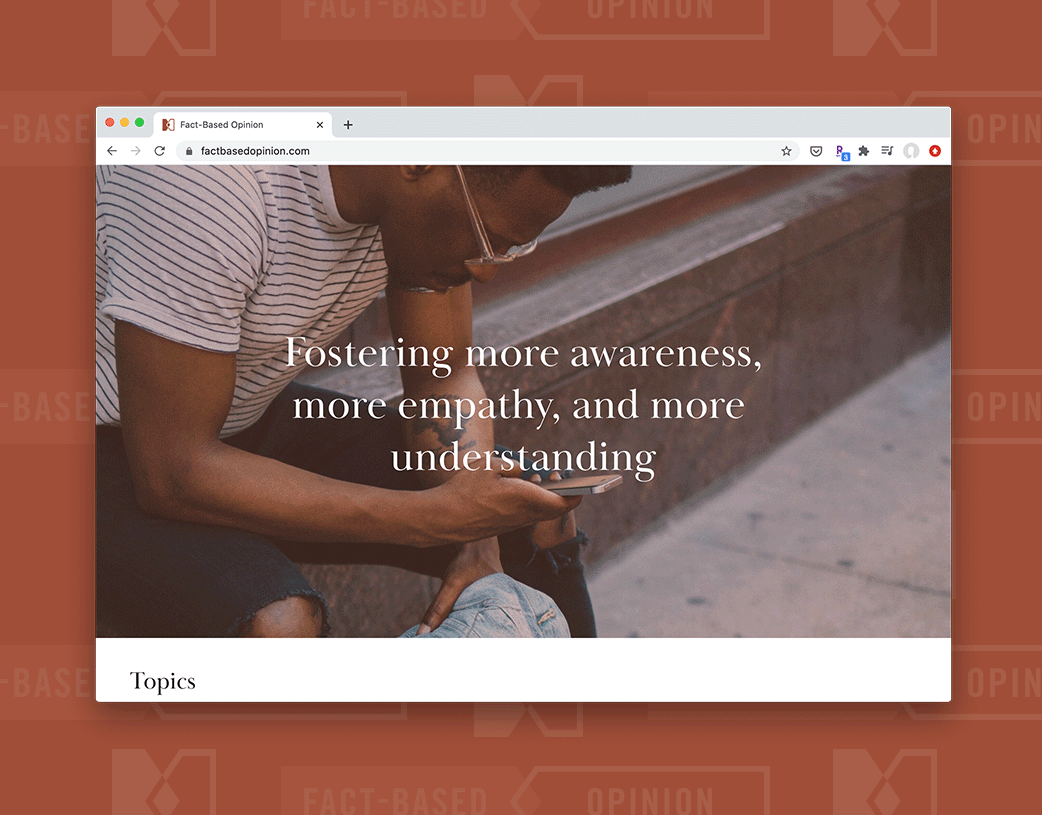This screenshot has height=815, width=1042.
Task: View site info via the lock icon
Action: tap(189, 151)
